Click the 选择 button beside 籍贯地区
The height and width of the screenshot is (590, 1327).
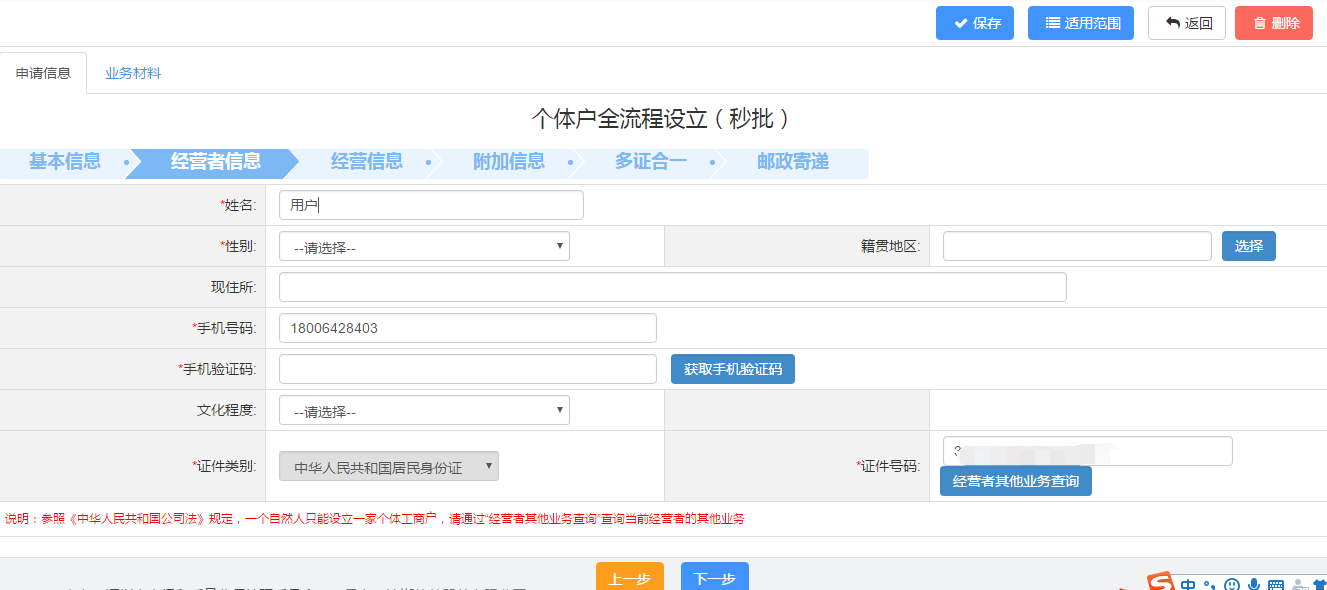tap(1248, 246)
